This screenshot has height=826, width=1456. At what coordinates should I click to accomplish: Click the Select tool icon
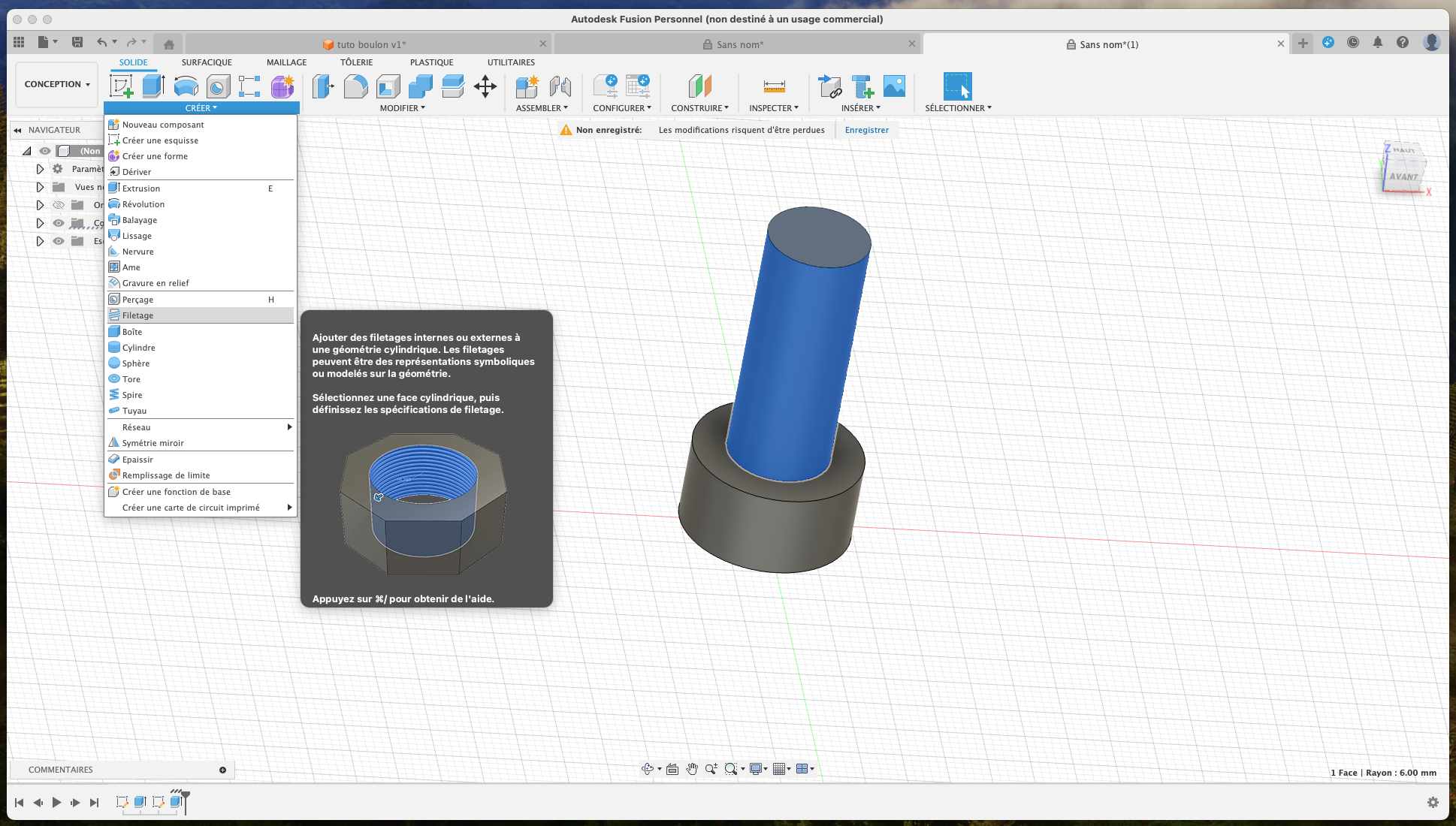tap(958, 86)
